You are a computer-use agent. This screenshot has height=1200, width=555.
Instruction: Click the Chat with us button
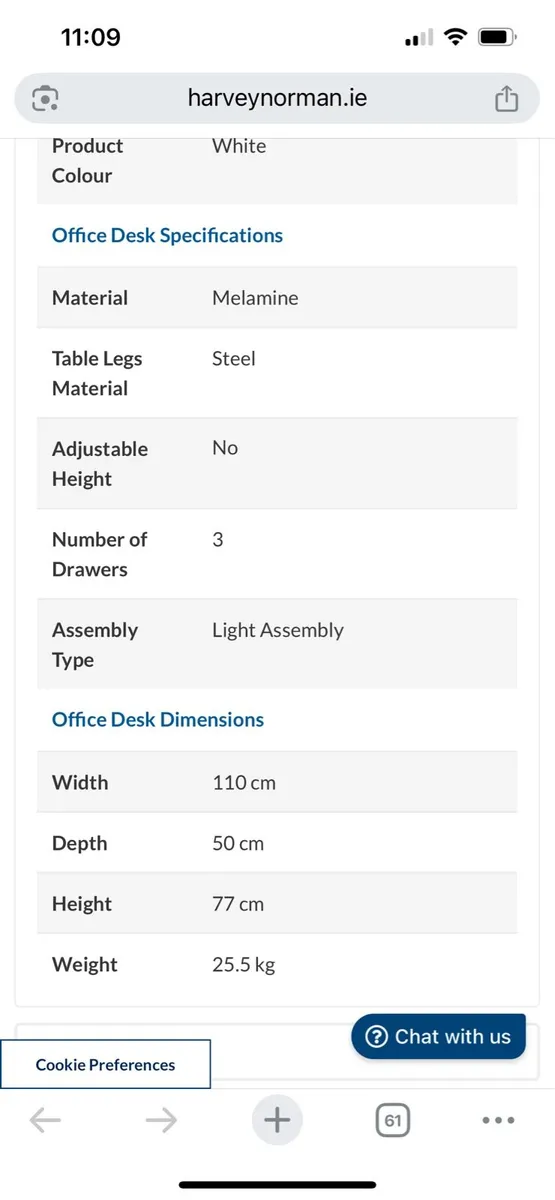coord(438,1036)
